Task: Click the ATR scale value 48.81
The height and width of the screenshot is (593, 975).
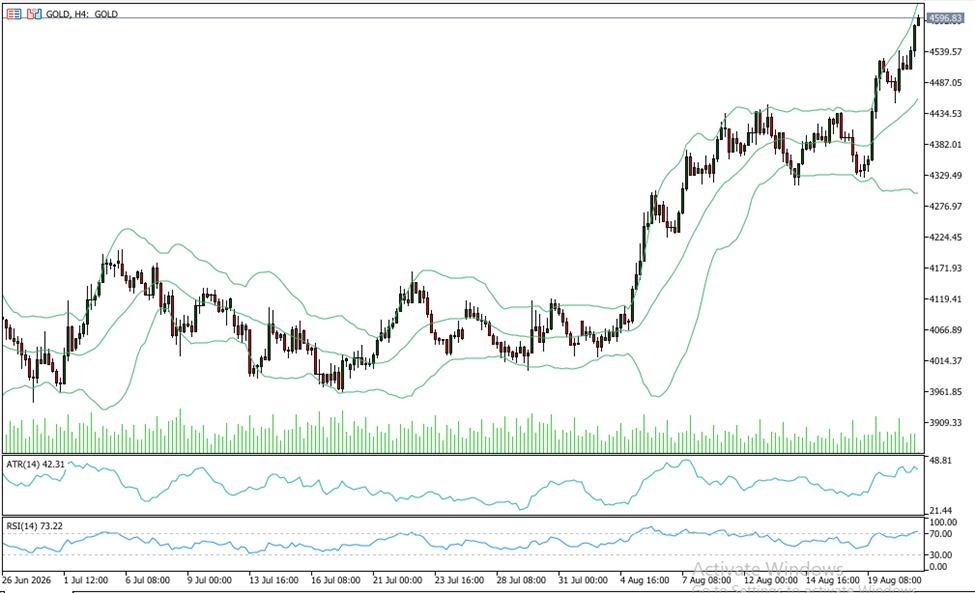Action: [940, 461]
